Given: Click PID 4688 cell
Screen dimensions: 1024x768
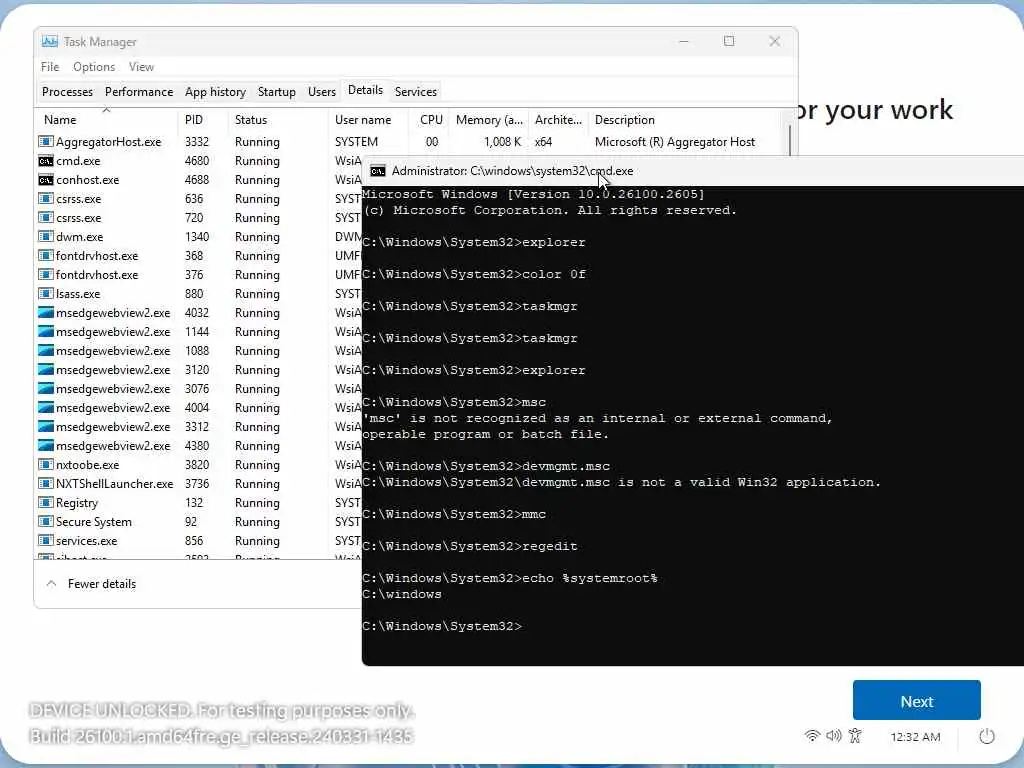Looking at the screenshot, I should [197, 180].
